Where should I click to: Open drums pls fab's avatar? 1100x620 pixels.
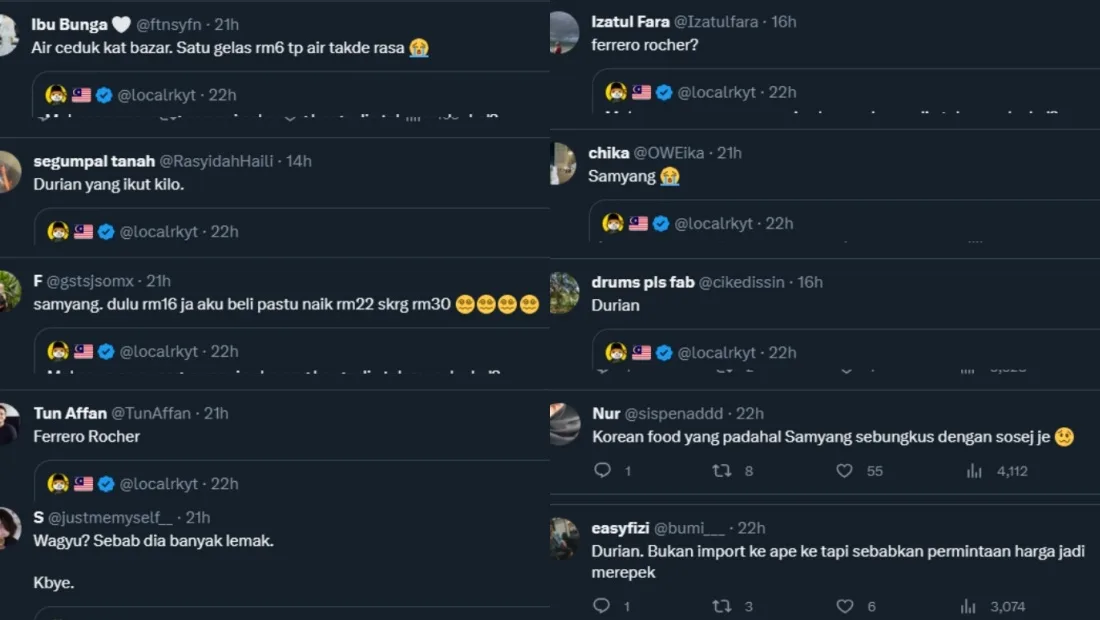pos(564,292)
